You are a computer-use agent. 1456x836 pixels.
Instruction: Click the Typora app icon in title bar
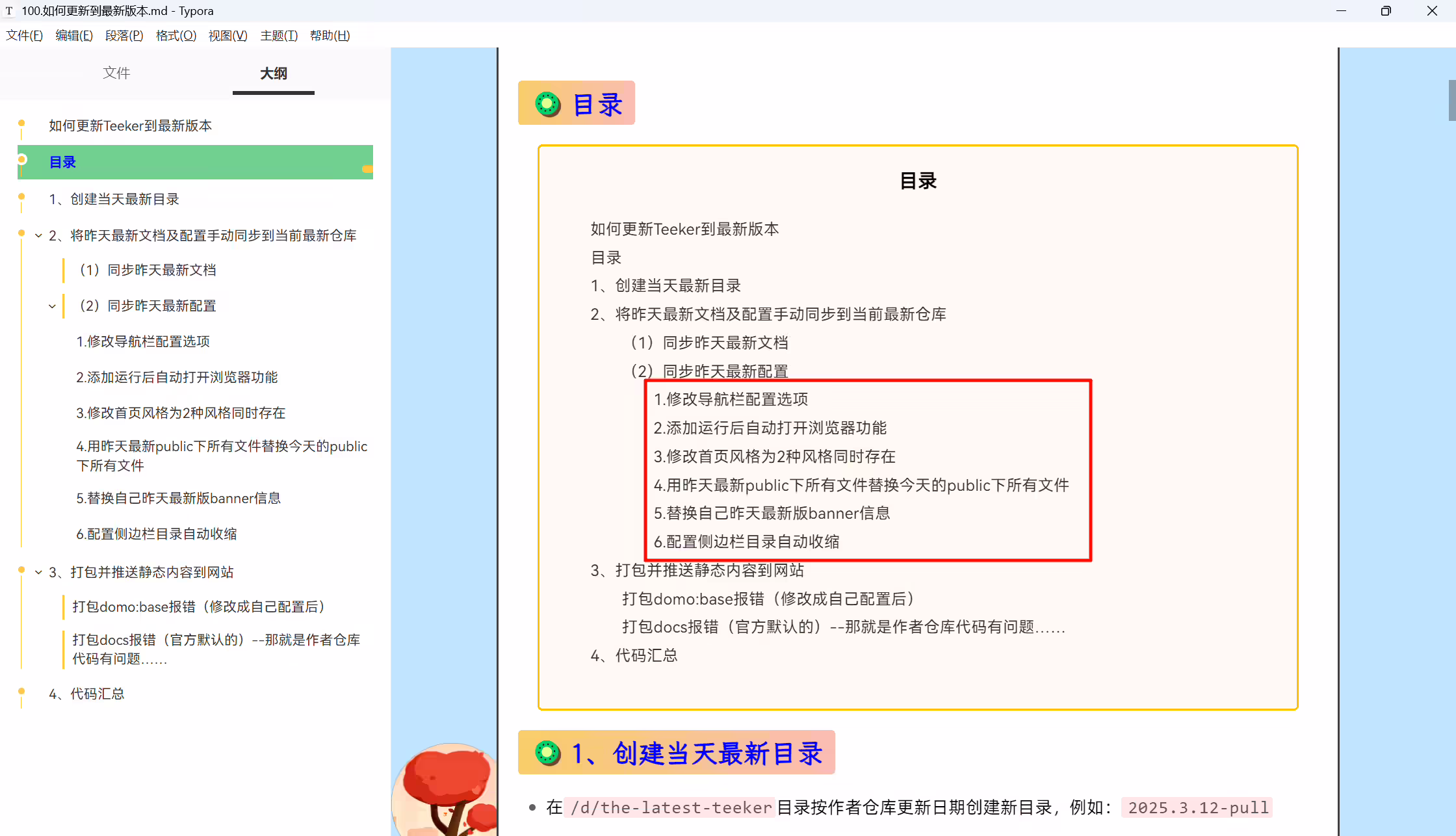coord(9,10)
